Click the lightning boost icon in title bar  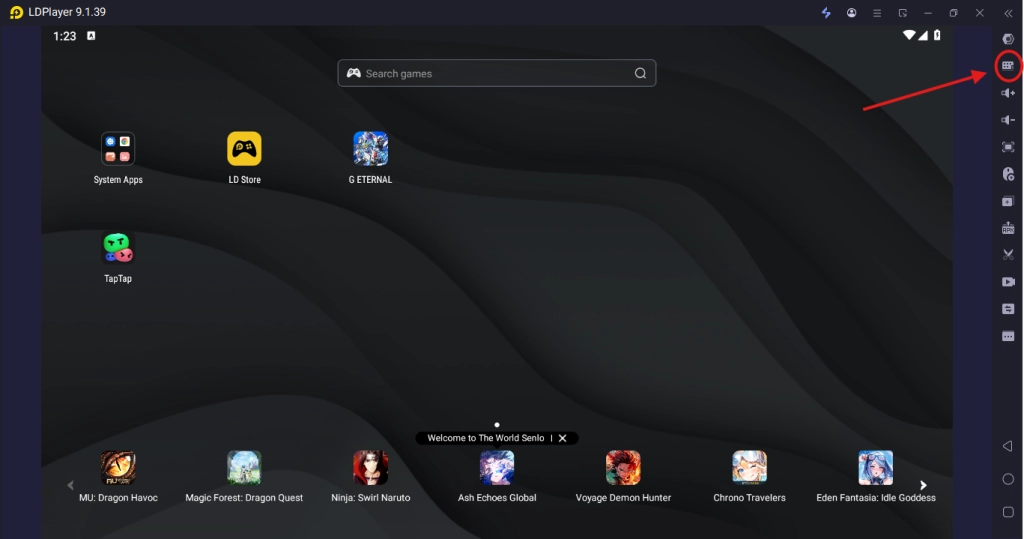(x=826, y=12)
